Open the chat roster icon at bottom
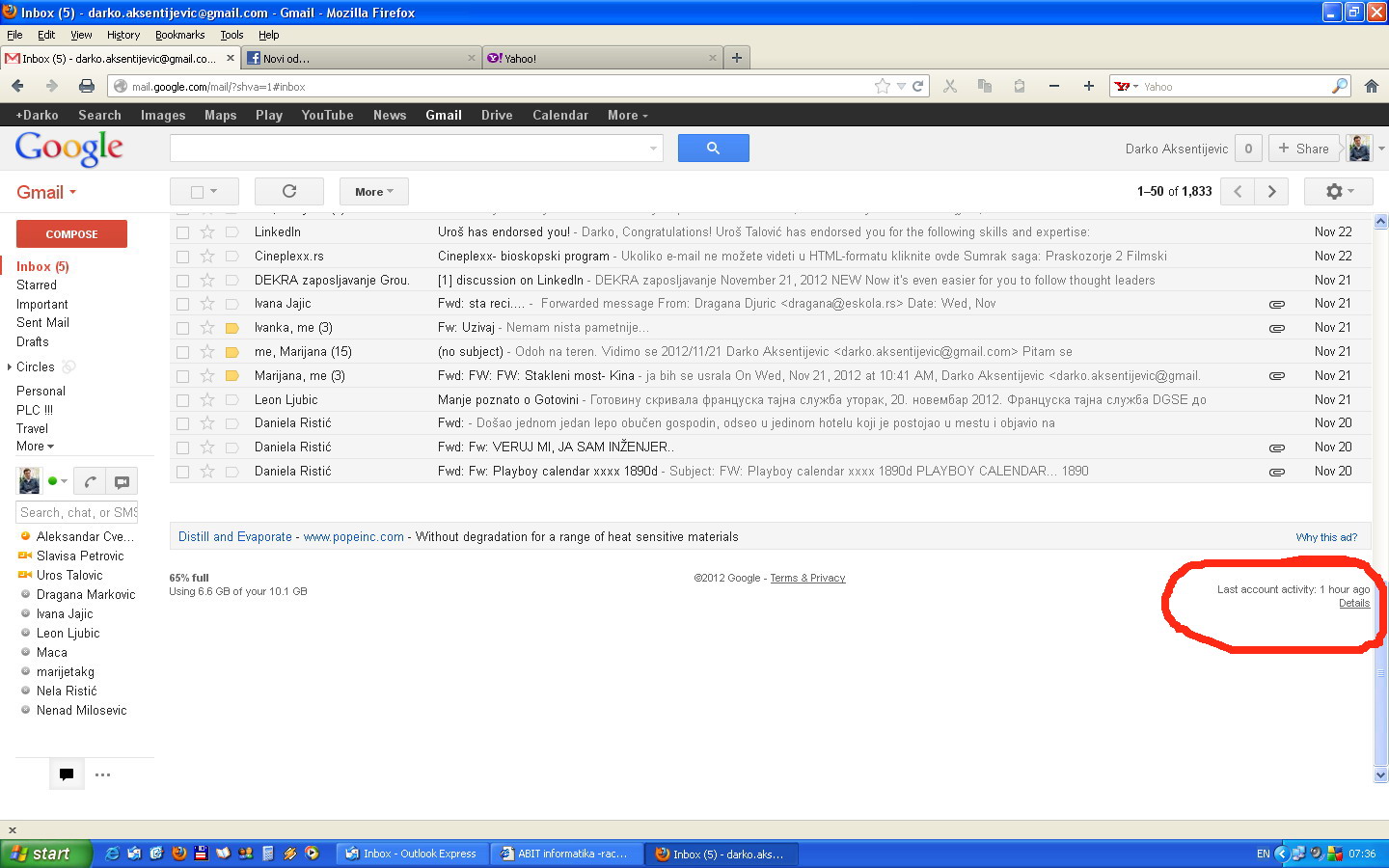The image size is (1389, 868). tap(67, 773)
